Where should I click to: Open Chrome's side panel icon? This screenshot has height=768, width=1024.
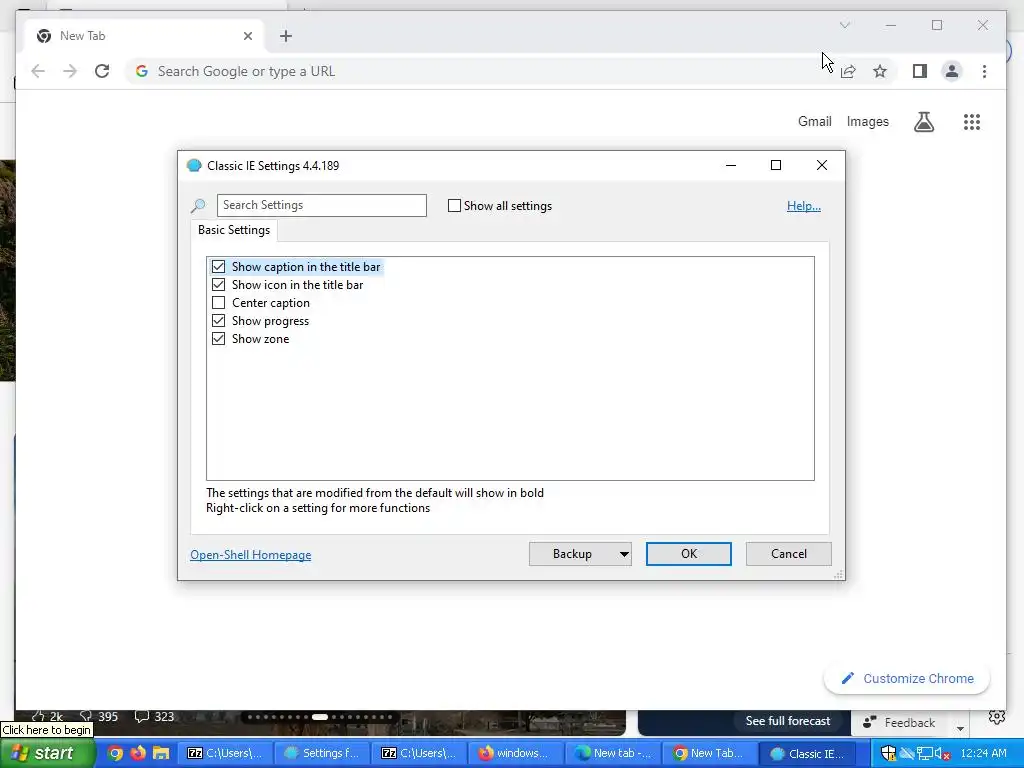coord(920,71)
